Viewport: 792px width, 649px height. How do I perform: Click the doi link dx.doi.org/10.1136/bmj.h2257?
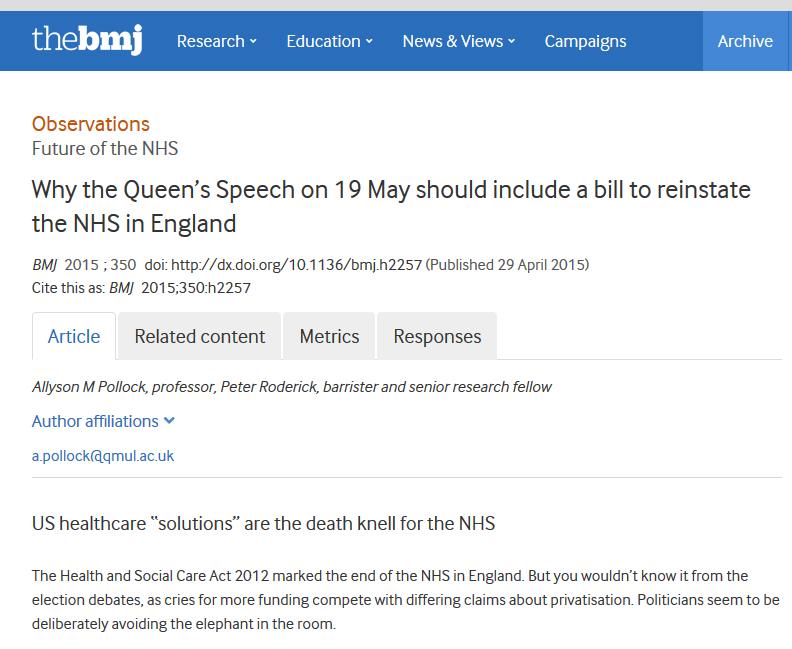point(296,265)
